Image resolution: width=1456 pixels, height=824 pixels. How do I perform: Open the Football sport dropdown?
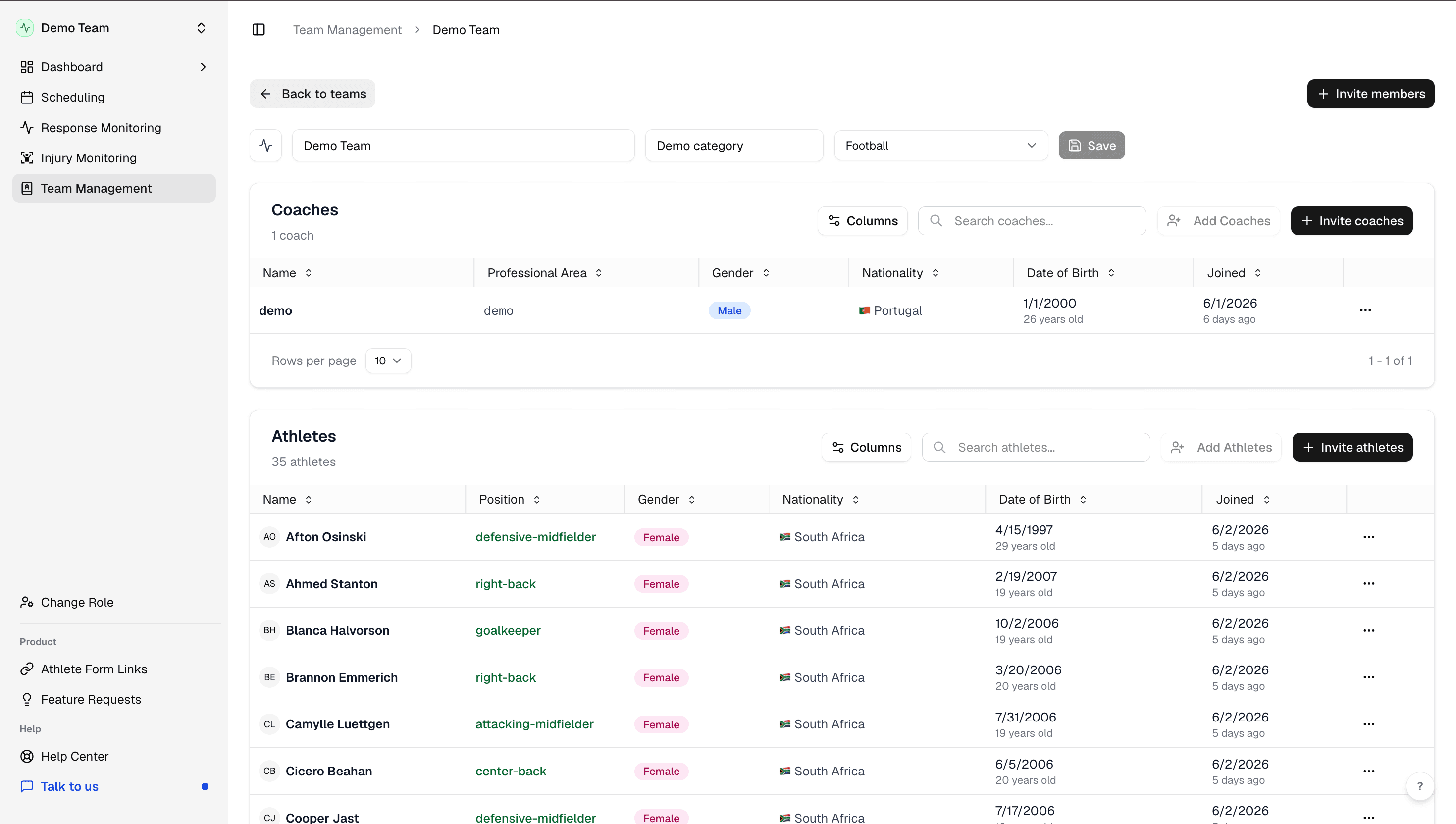point(941,146)
